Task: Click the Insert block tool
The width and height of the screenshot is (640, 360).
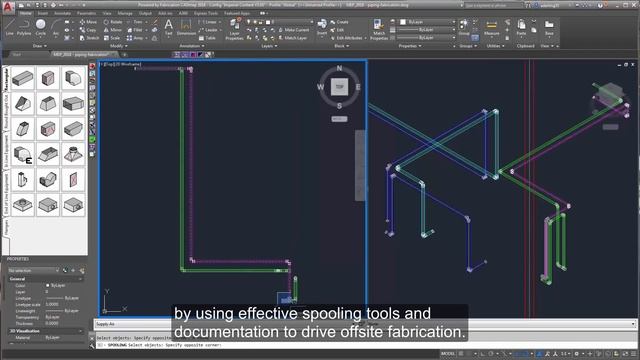Action: click(322, 27)
